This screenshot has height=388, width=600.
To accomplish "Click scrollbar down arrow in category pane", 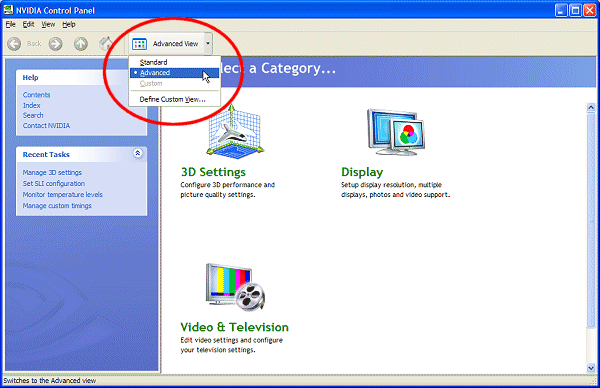I will coord(591,368).
